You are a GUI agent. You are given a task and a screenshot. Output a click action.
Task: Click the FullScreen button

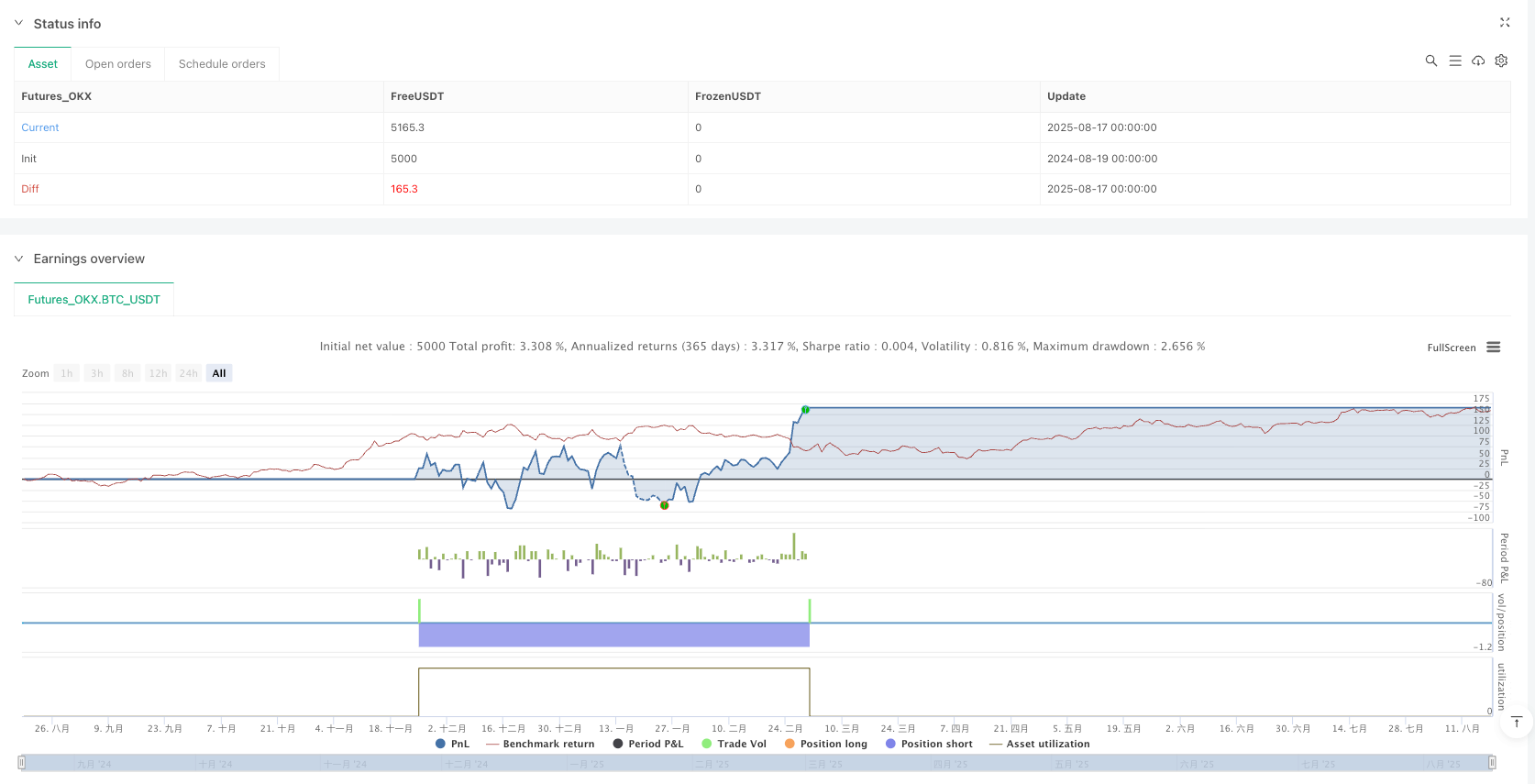[1451, 348]
